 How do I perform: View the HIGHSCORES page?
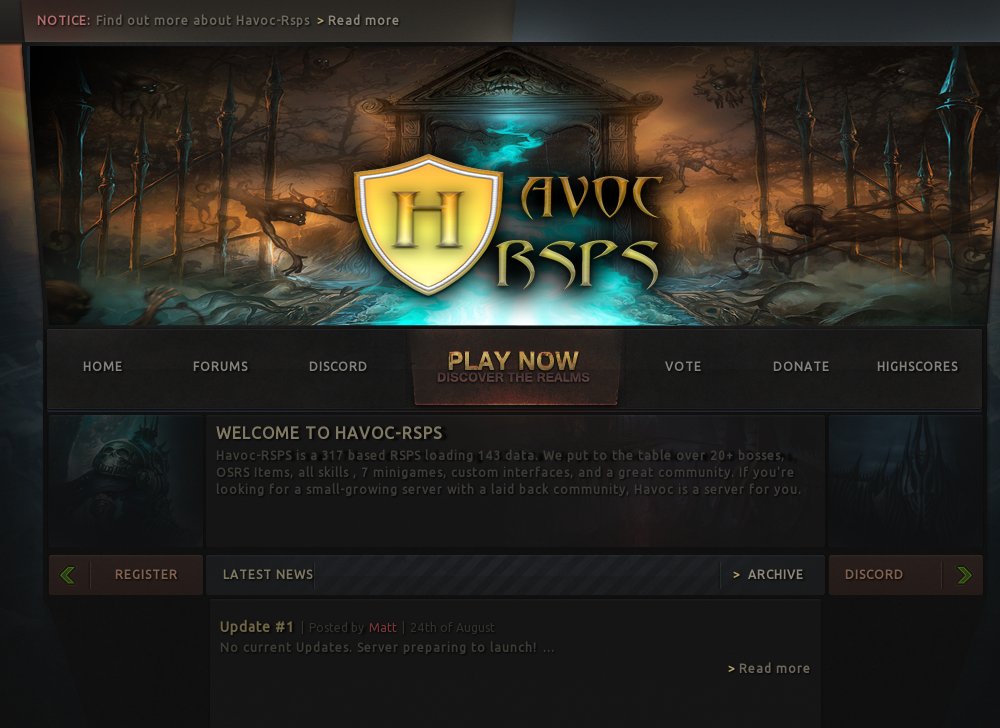click(x=917, y=366)
